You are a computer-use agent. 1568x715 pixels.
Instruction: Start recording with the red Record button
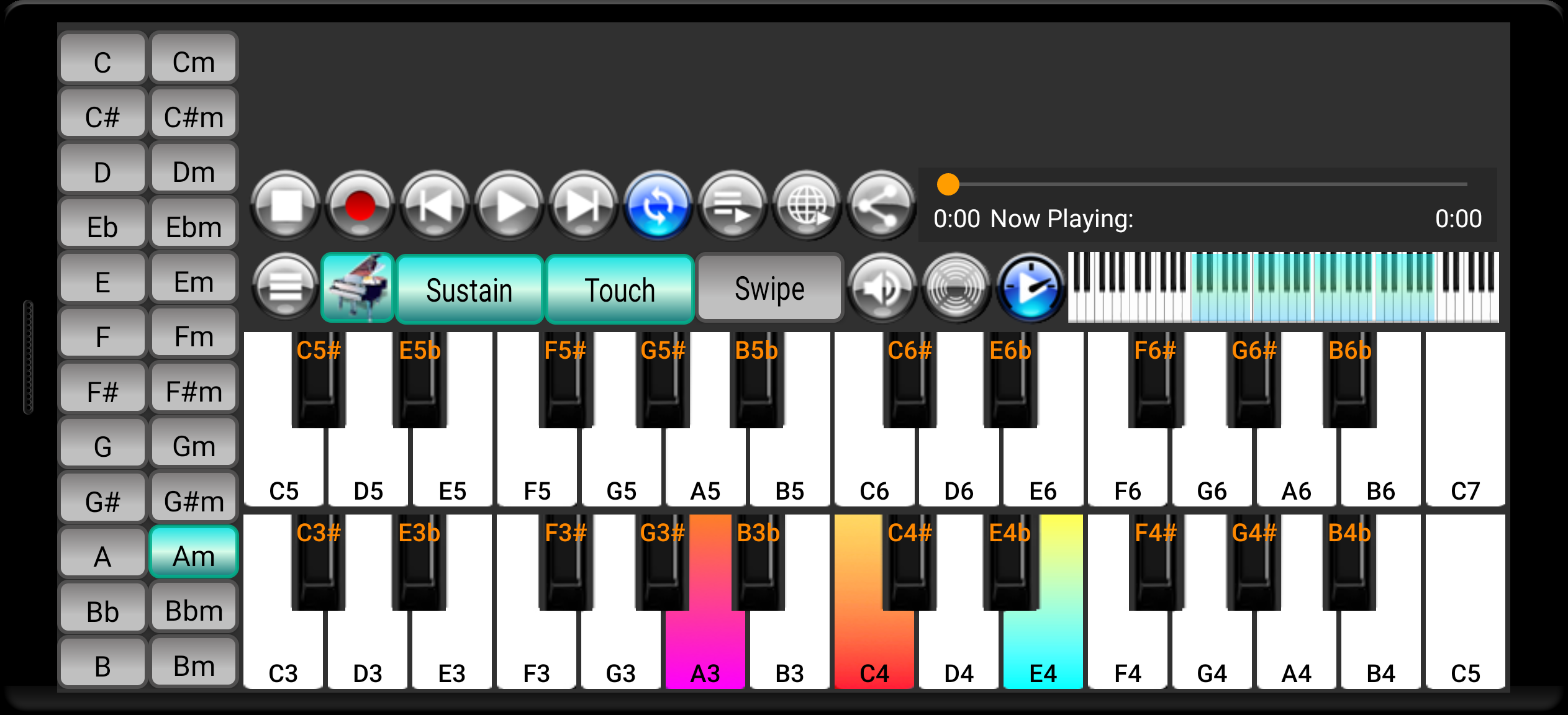click(360, 205)
